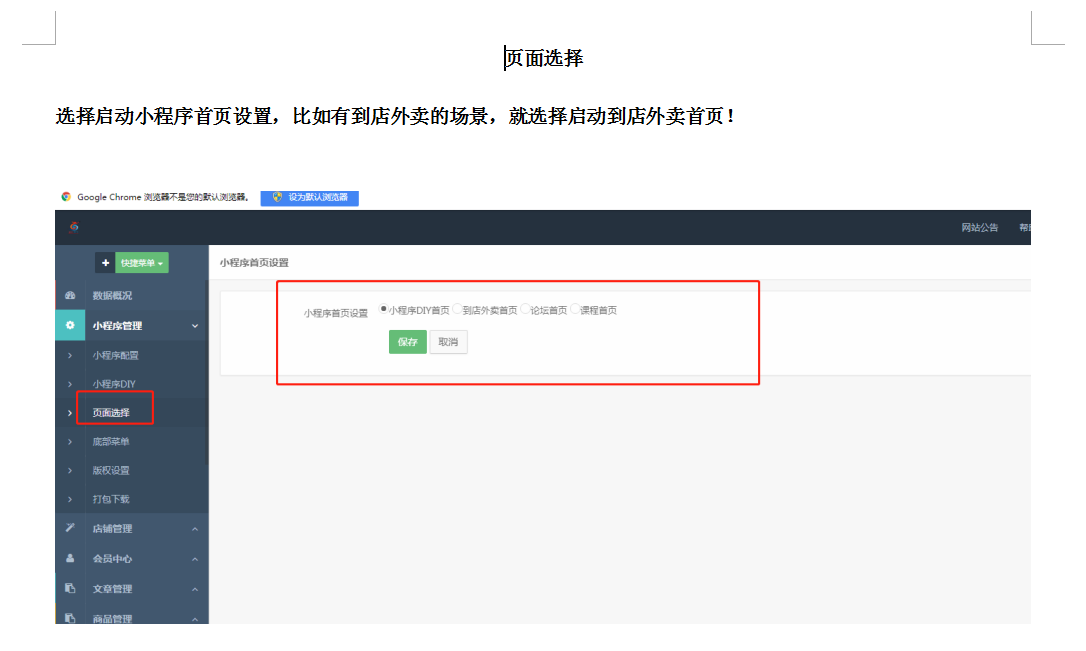Expand the 会员中心 section chevron
1086x651 pixels.
[x=195, y=559]
